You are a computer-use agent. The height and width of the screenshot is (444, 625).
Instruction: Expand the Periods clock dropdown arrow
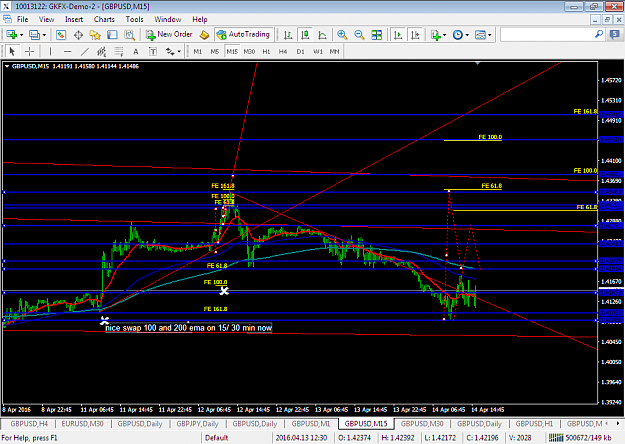[467, 35]
